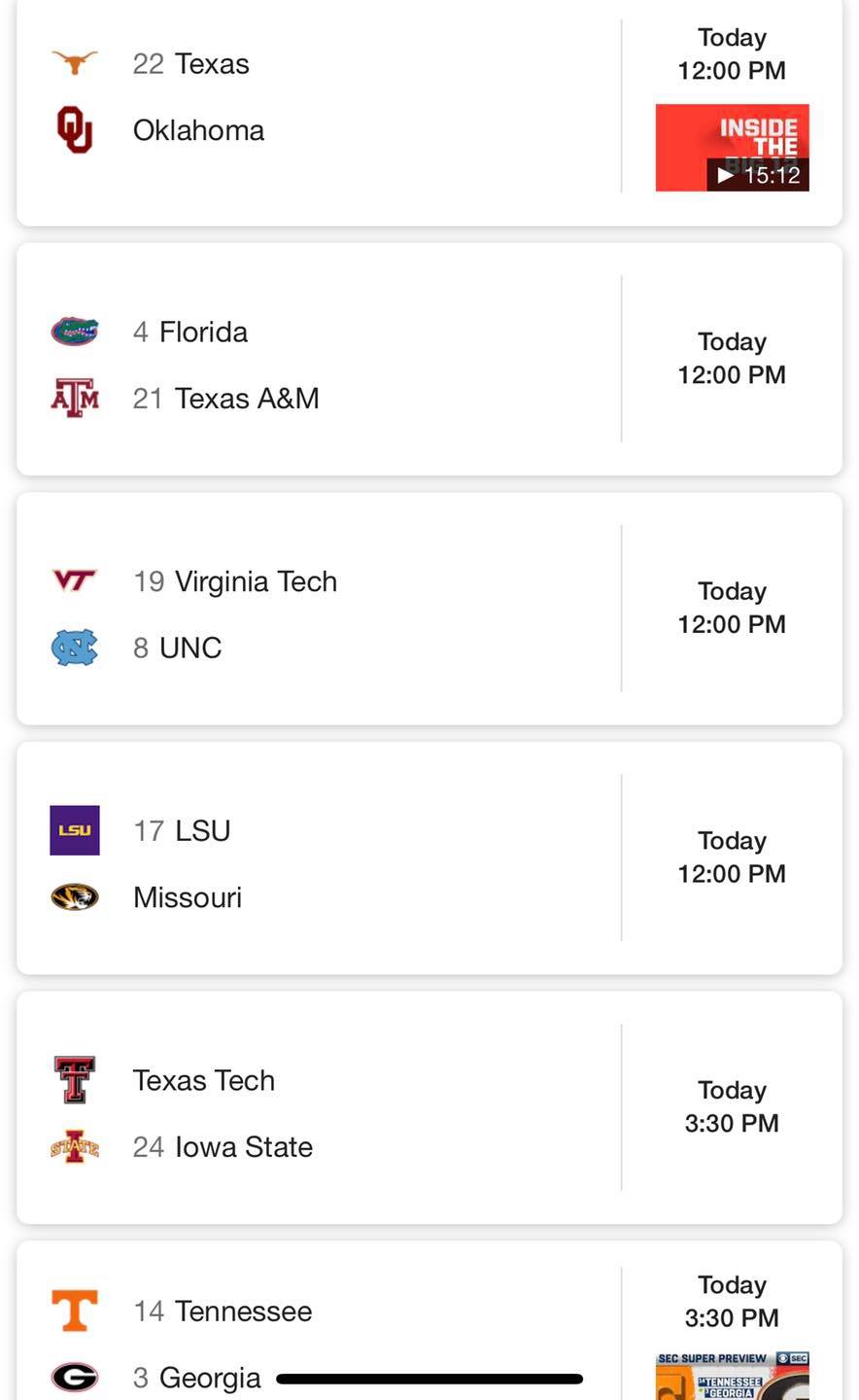Tap the purple LSU logo
The image size is (859, 1400).
click(75, 830)
